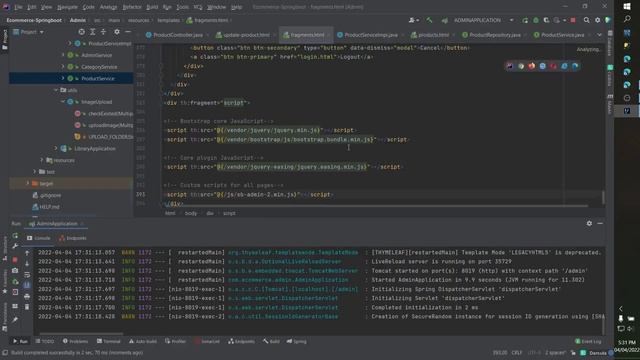
Task: Expand the target folder
Action: [x=28, y=183]
